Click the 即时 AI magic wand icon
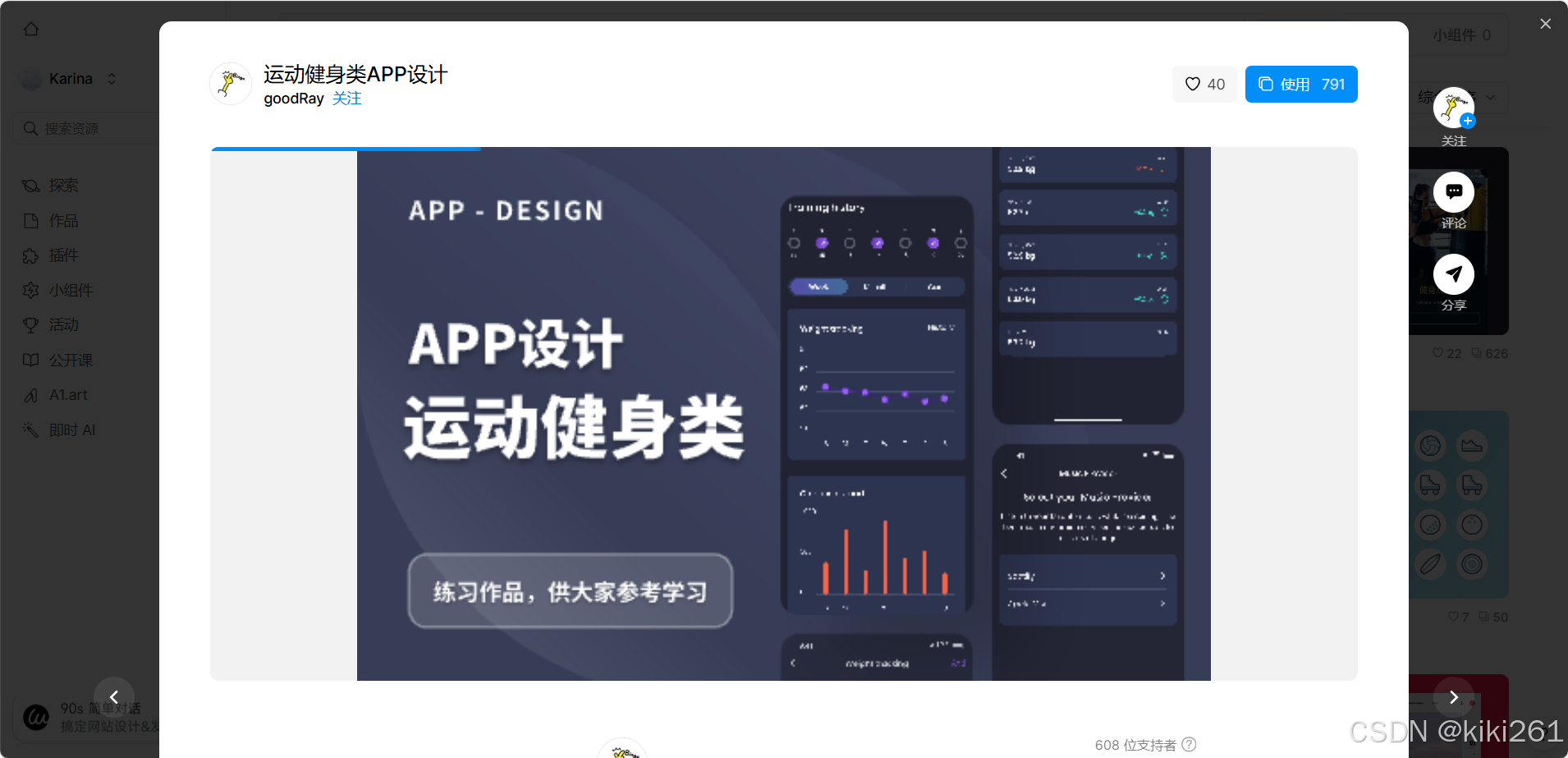The image size is (1568, 758). click(30, 430)
